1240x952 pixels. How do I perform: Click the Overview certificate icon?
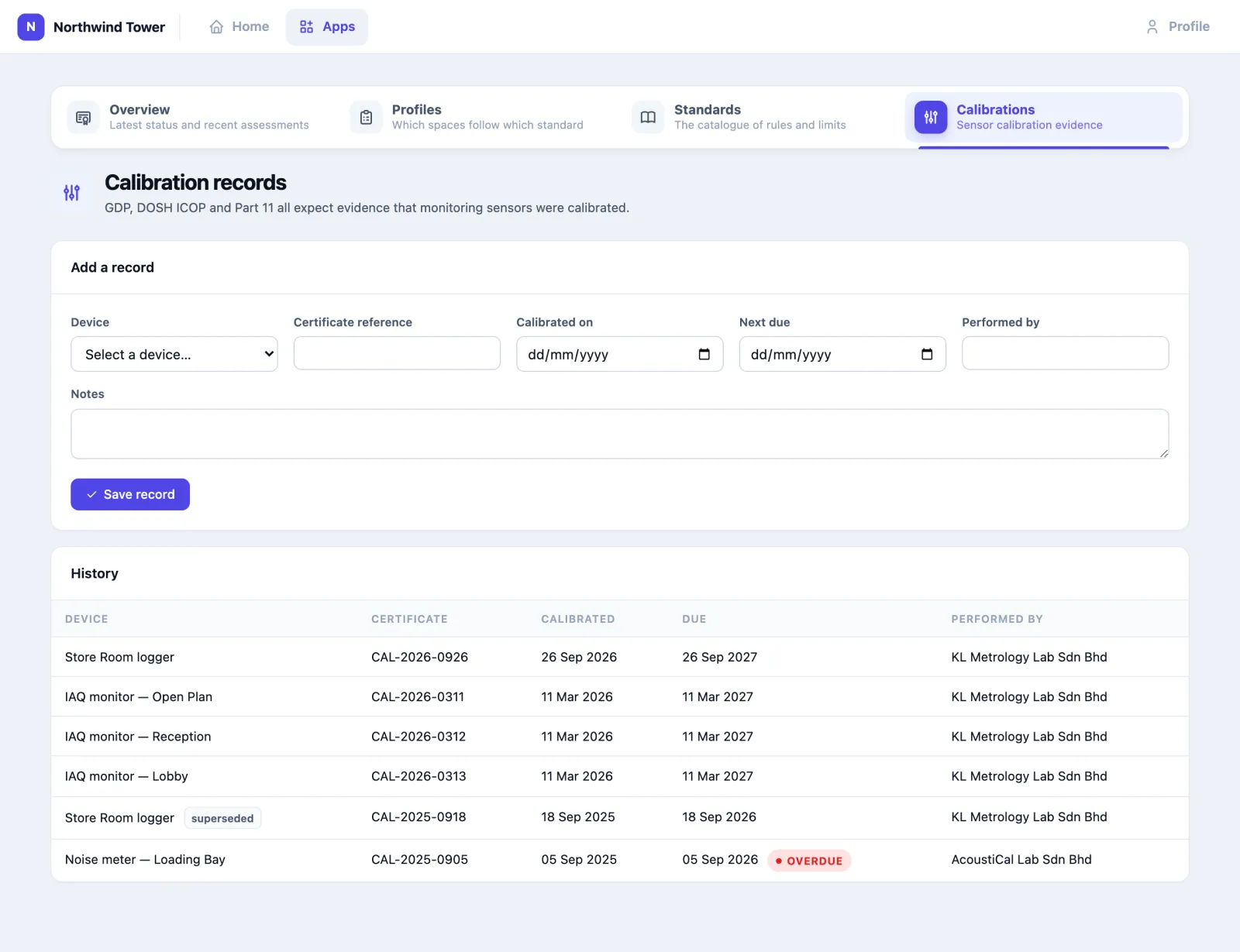[84, 118]
